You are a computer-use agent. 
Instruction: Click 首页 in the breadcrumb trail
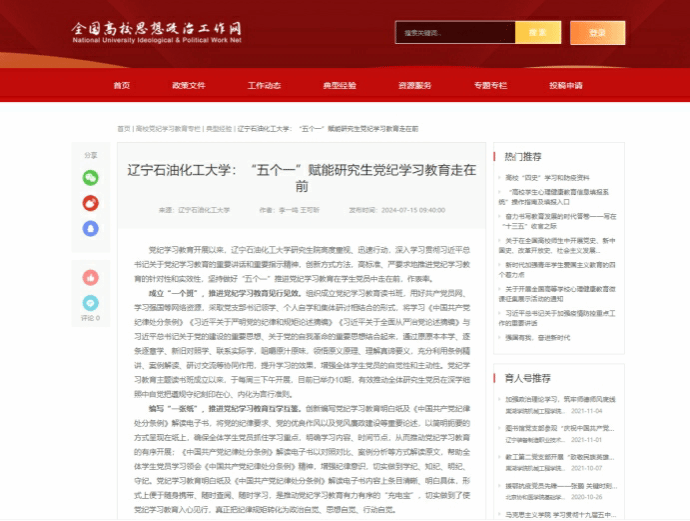[x=123, y=129]
